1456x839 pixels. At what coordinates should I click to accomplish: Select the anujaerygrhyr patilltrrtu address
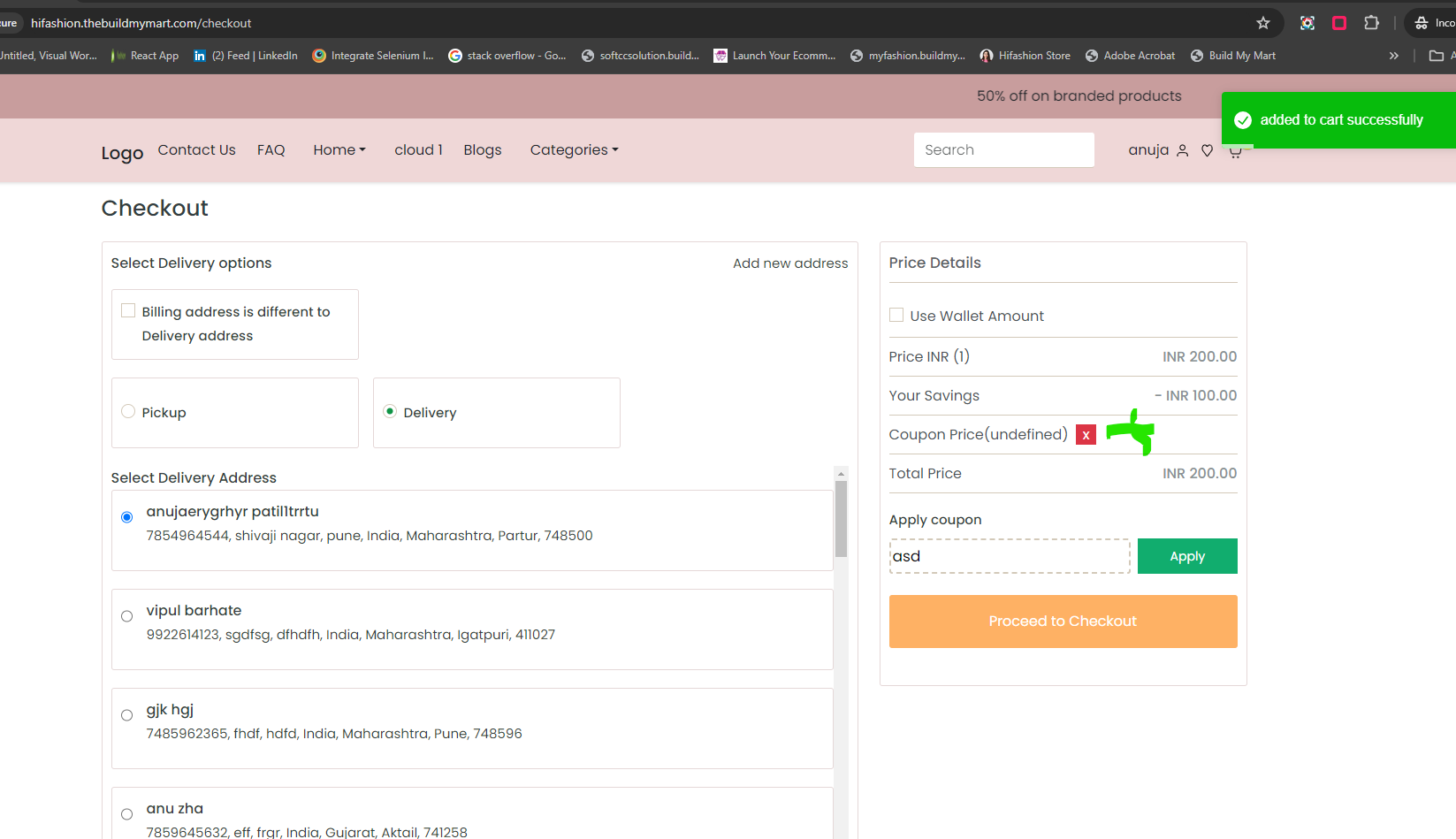tap(127, 517)
